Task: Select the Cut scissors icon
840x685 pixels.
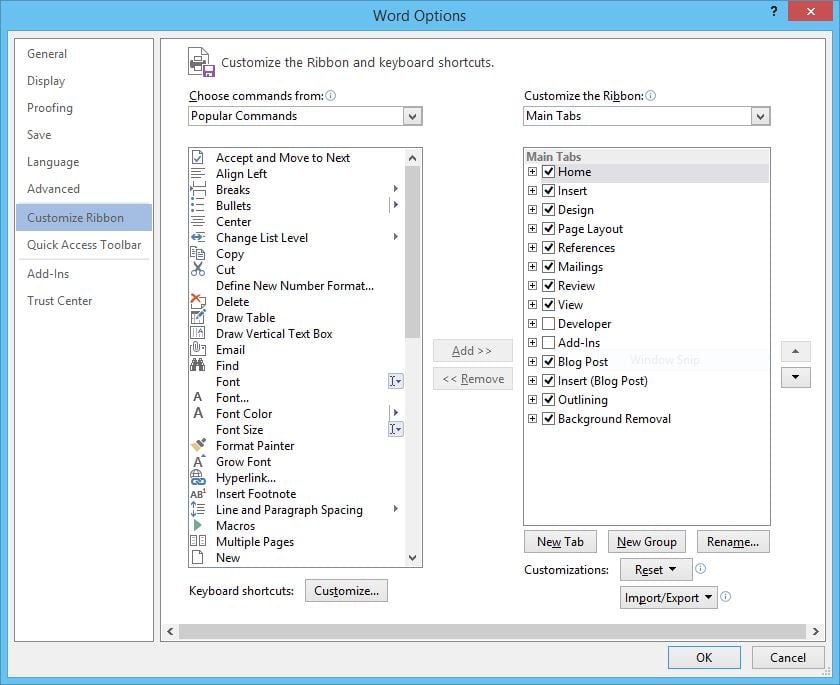Action: 203,270
